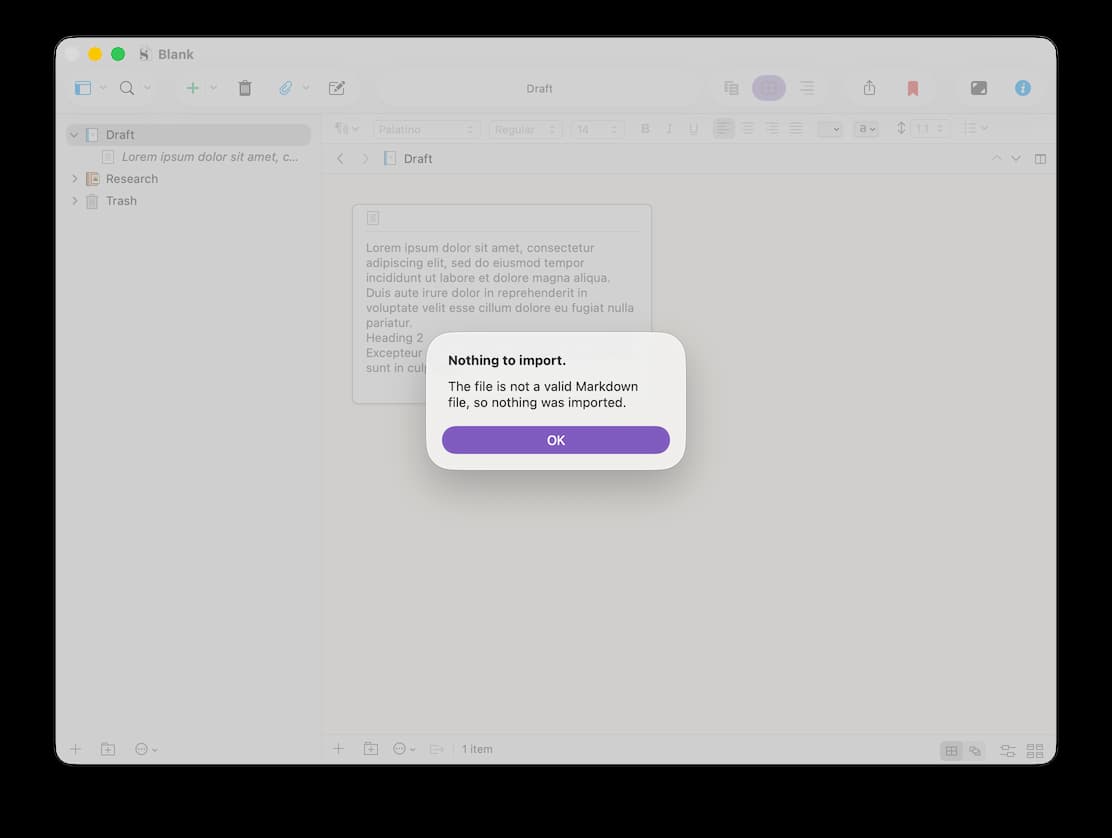Click the green Add document icon
The image size is (1112, 838).
193,88
